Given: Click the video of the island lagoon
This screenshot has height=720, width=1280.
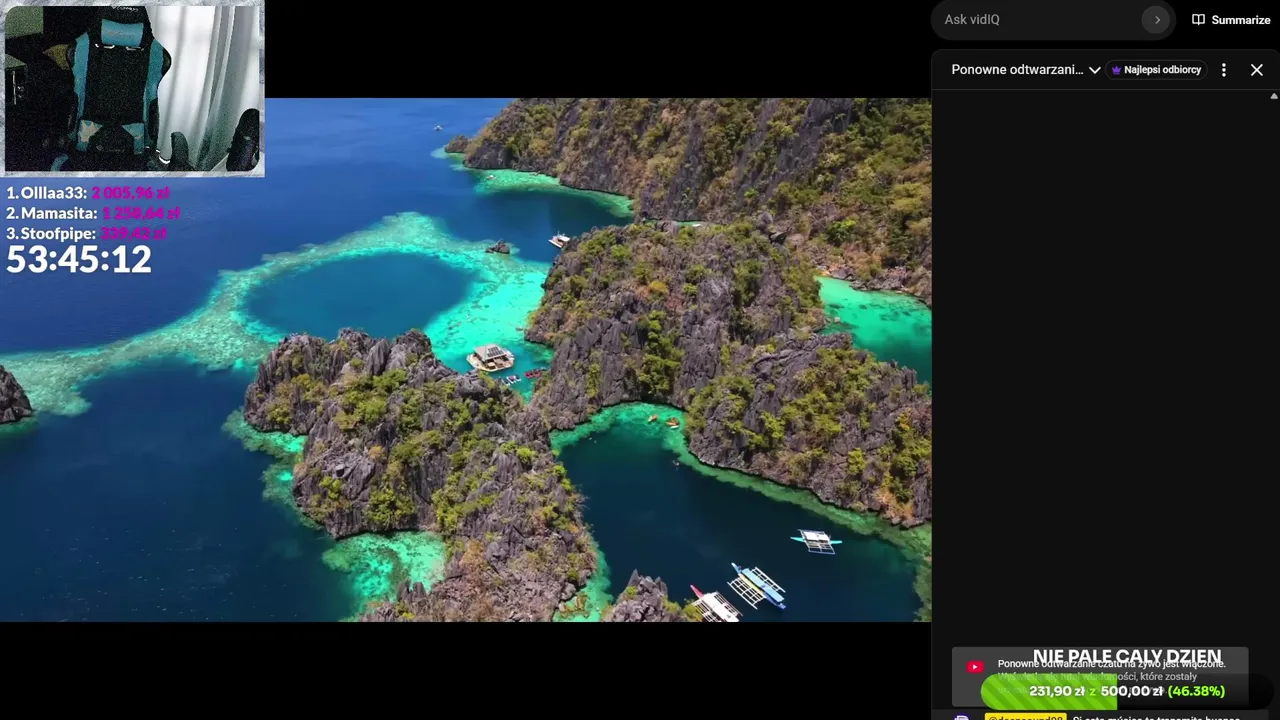Looking at the screenshot, I should click(466, 360).
